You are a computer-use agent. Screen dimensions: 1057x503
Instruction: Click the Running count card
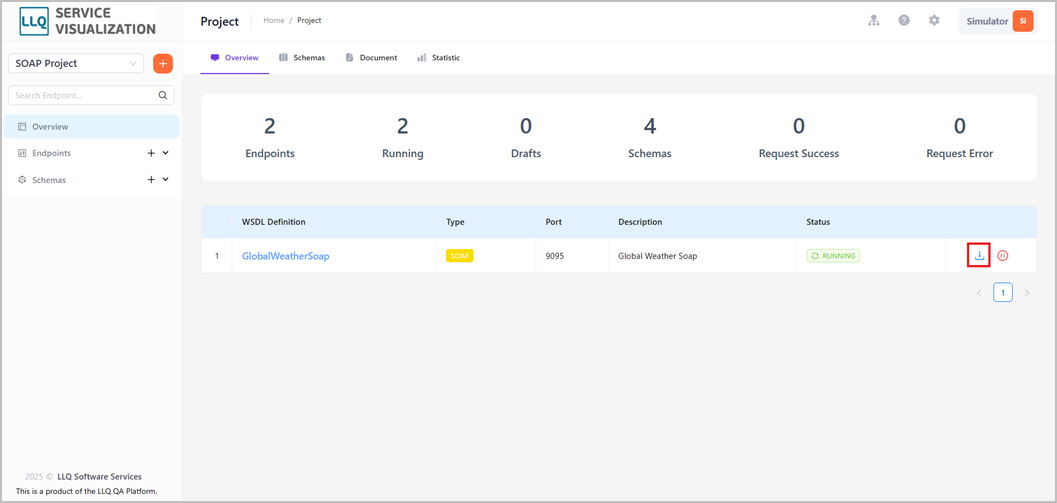point(402,138)
